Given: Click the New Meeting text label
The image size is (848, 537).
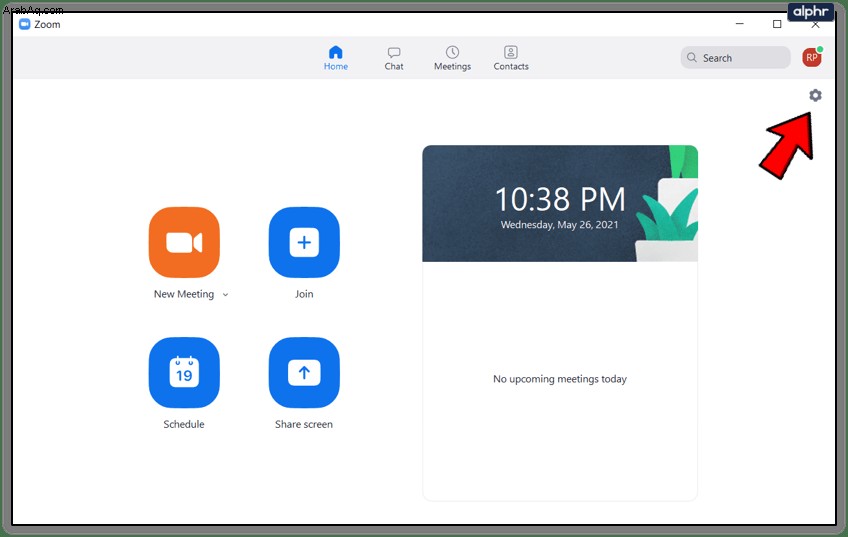Looking at the screenshot, I should click(x=184, y=294).
